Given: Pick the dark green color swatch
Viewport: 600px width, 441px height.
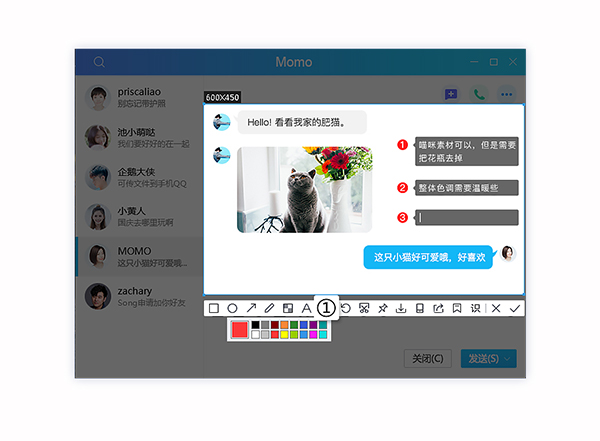Looking at the screenshot, I should click(x=294, y=325).
